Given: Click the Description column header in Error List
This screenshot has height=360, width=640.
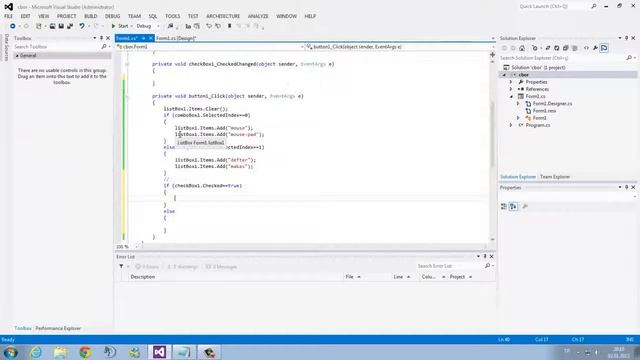Looking at the screenshot, I should pyautogui.click(x=143, y=277).
